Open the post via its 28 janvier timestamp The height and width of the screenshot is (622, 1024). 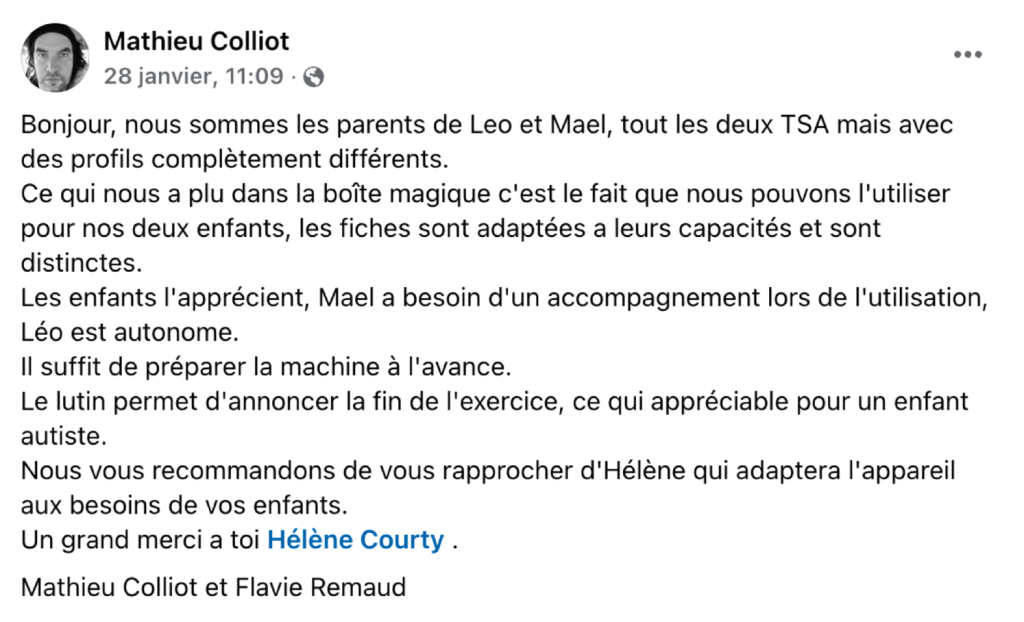(x=193, y=77)
